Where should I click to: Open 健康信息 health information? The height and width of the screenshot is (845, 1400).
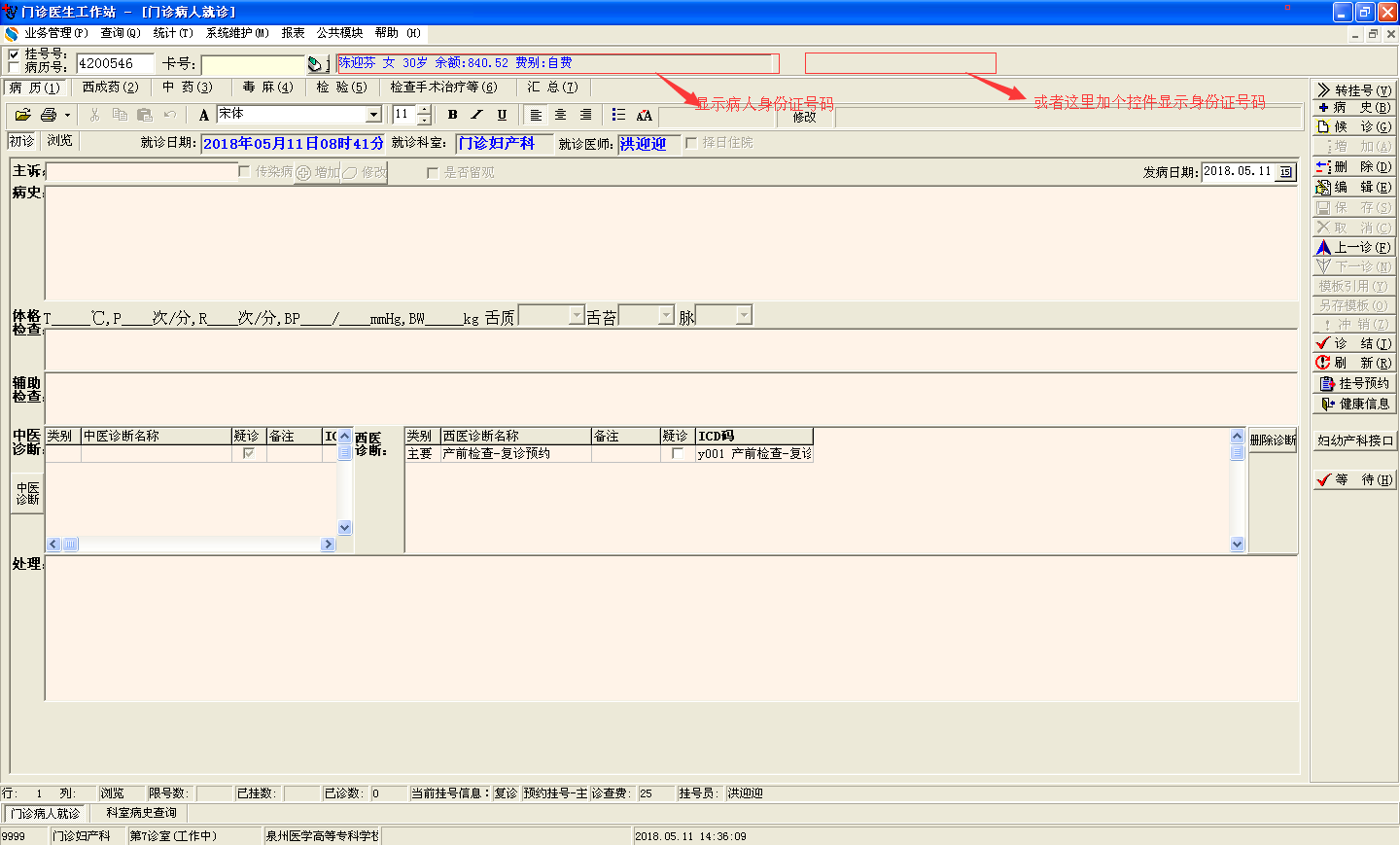(1354, 404)
